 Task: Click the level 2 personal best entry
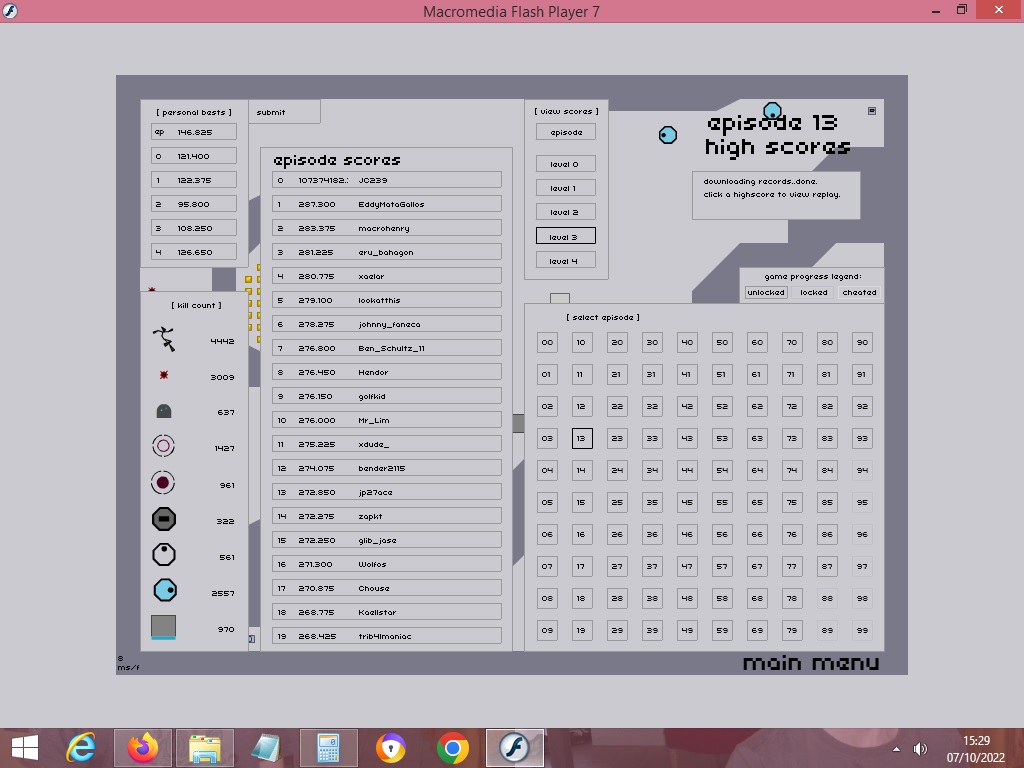(x=194, y=204)
